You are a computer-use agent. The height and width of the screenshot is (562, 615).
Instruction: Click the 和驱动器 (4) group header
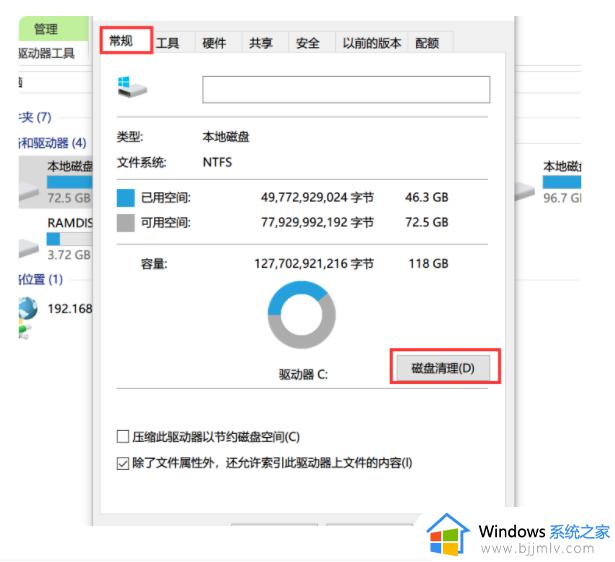coord(53,143)
